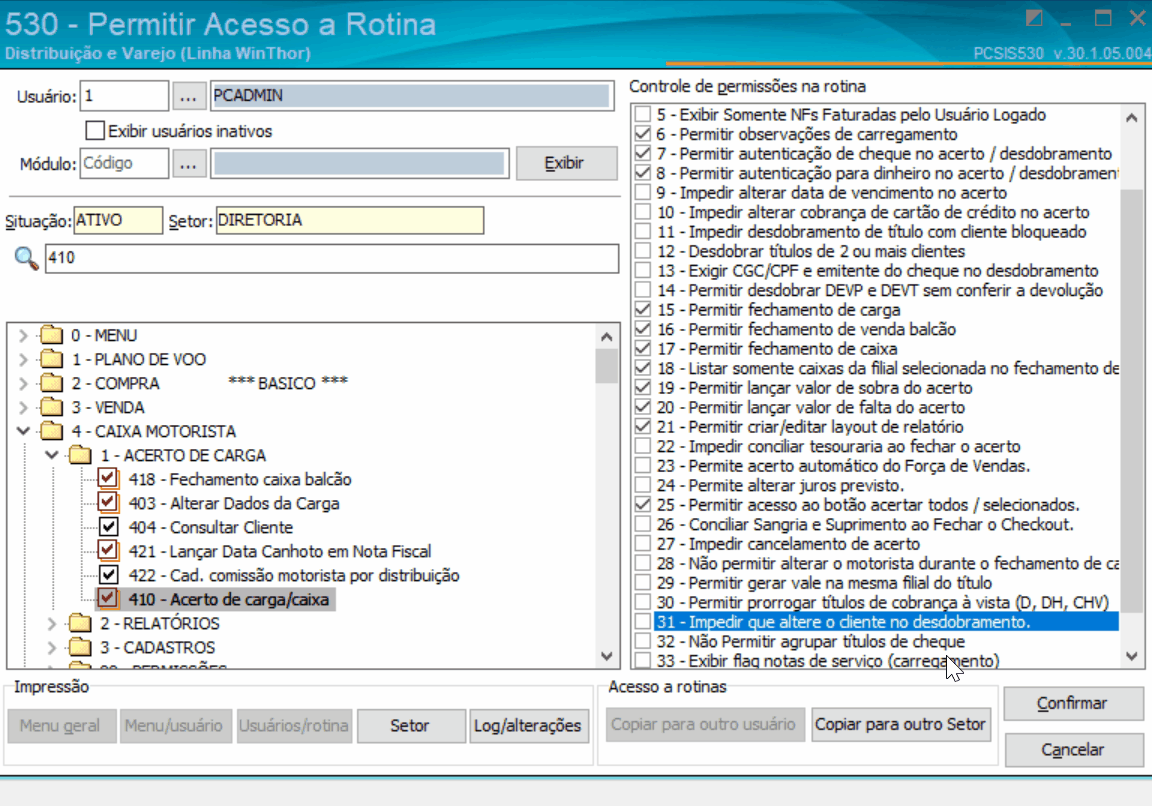Viewport: 1152px width, 806px height.
Task: Click folder icon of 3 - VENDA
Action: click(51, 407)
